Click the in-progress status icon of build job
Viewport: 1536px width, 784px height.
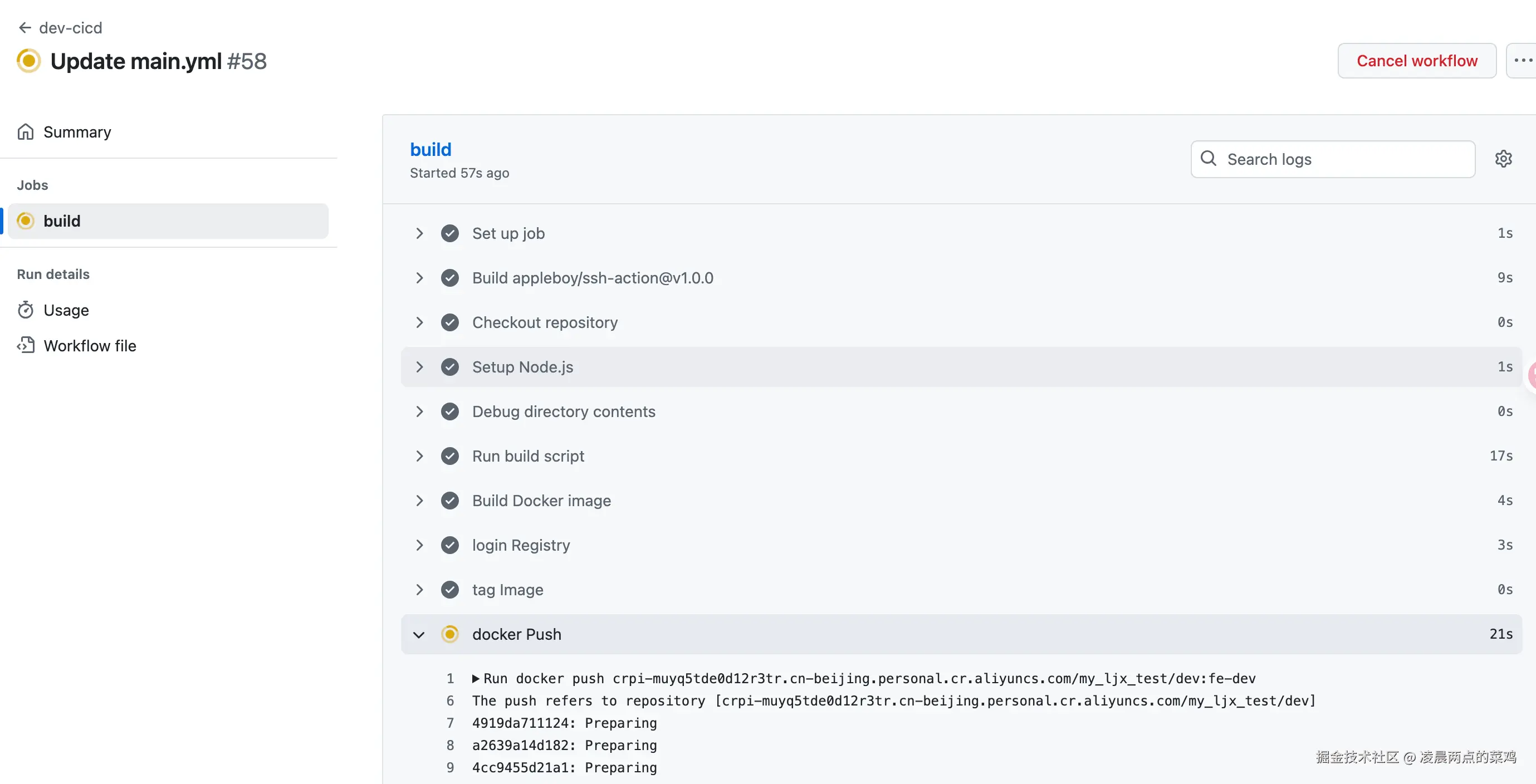26,221
